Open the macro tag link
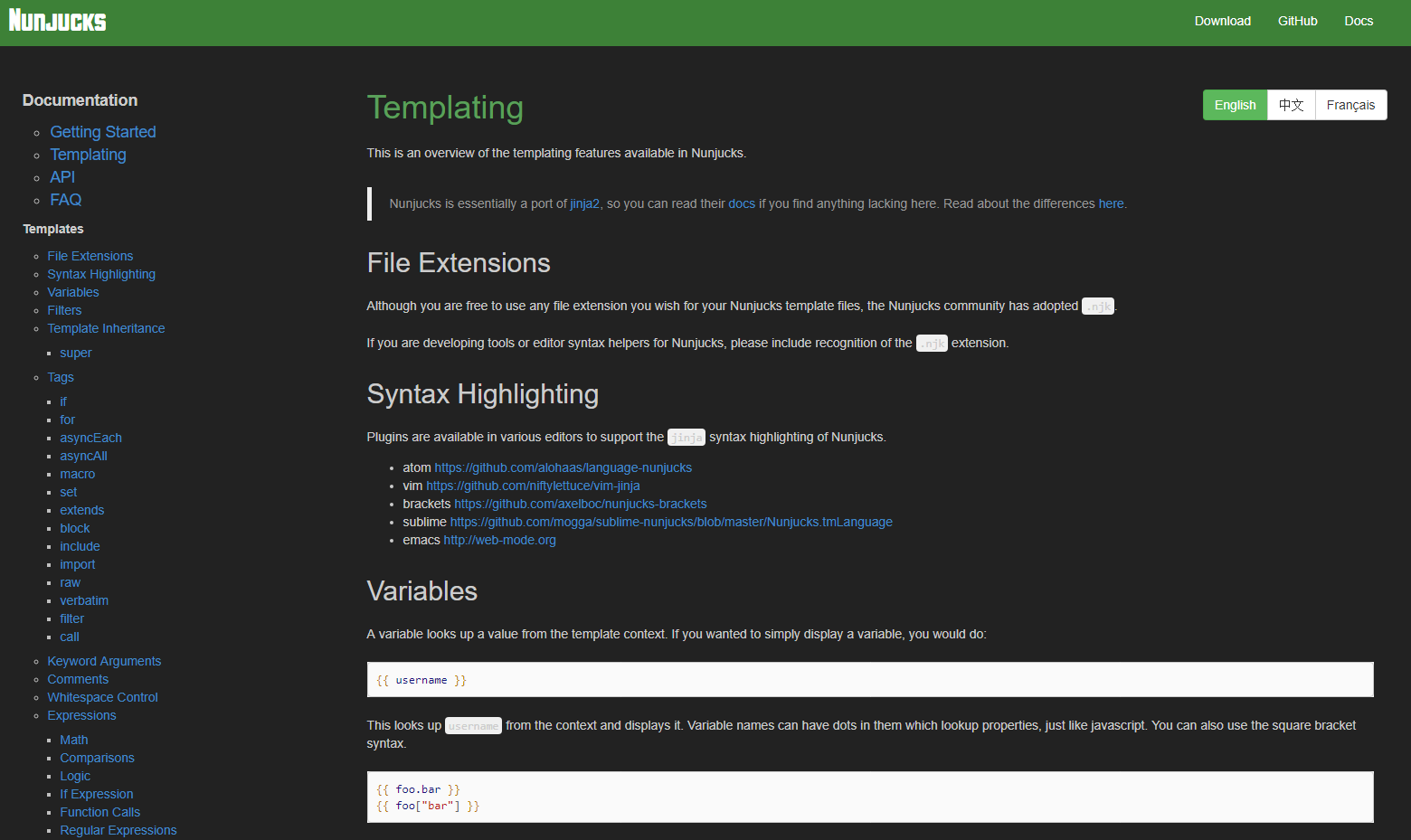Viewport: 1411px width, 840px height. [78, 474]
